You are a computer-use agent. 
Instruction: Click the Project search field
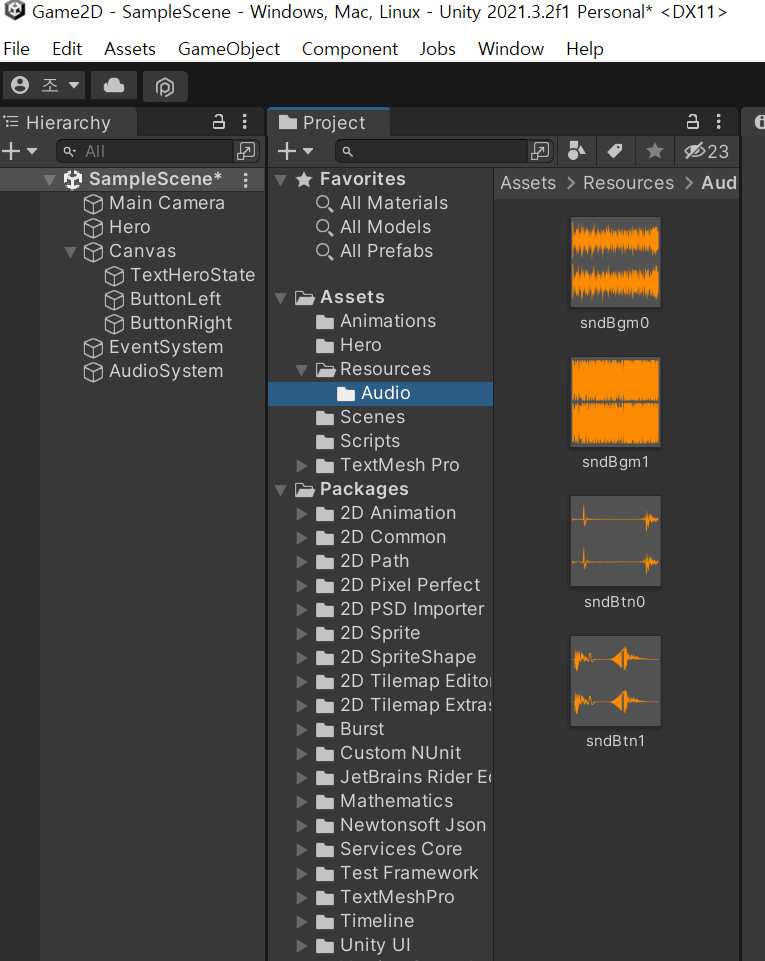[x=431, y=151]
